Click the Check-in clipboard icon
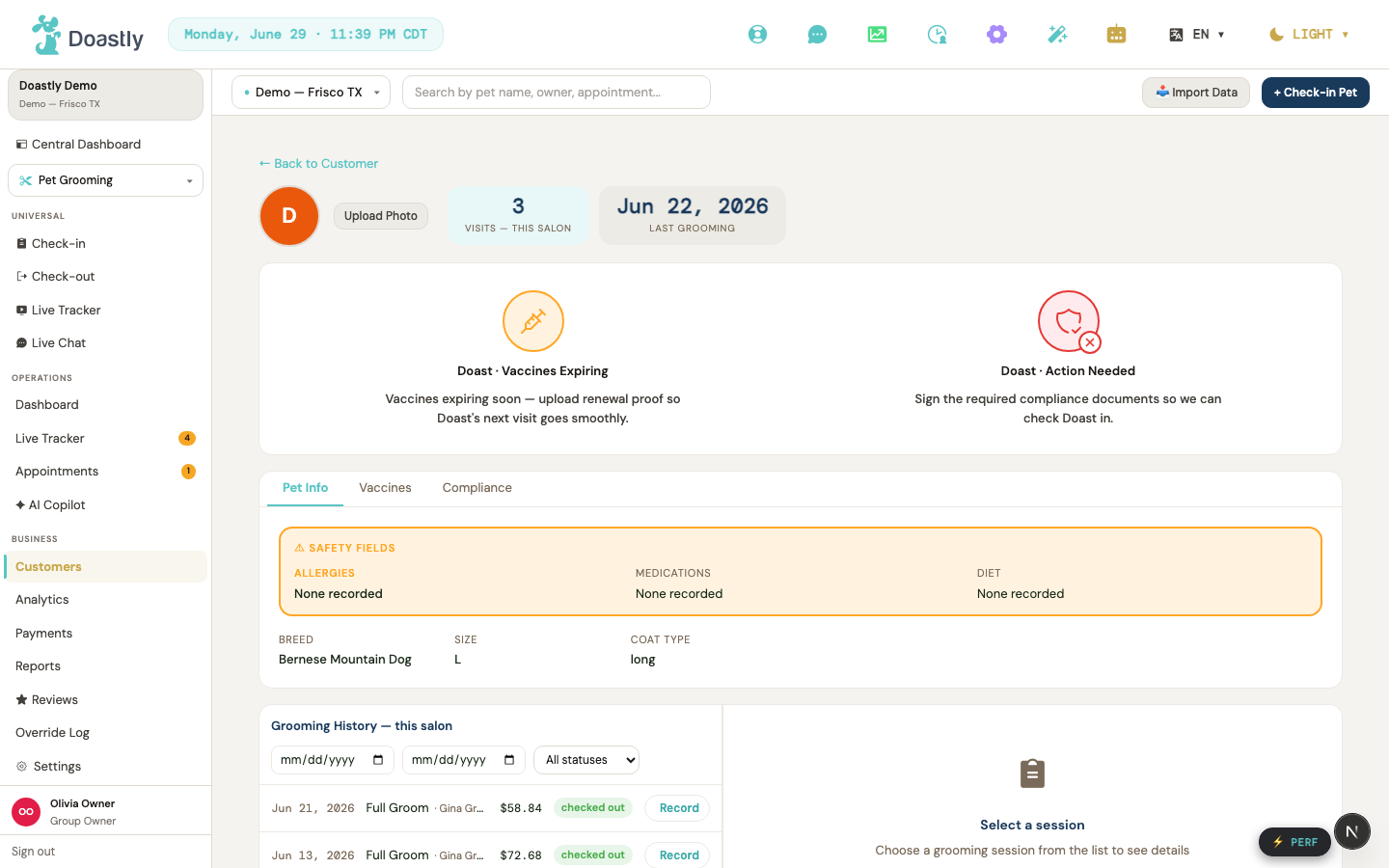Image resolution: width=1389 pixels, height=868 pixels. pos(21,244)
